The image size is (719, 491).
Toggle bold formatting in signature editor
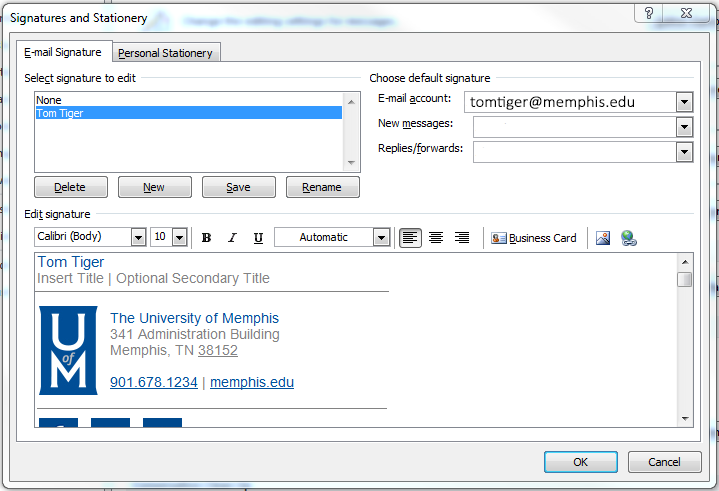(206, 238)
